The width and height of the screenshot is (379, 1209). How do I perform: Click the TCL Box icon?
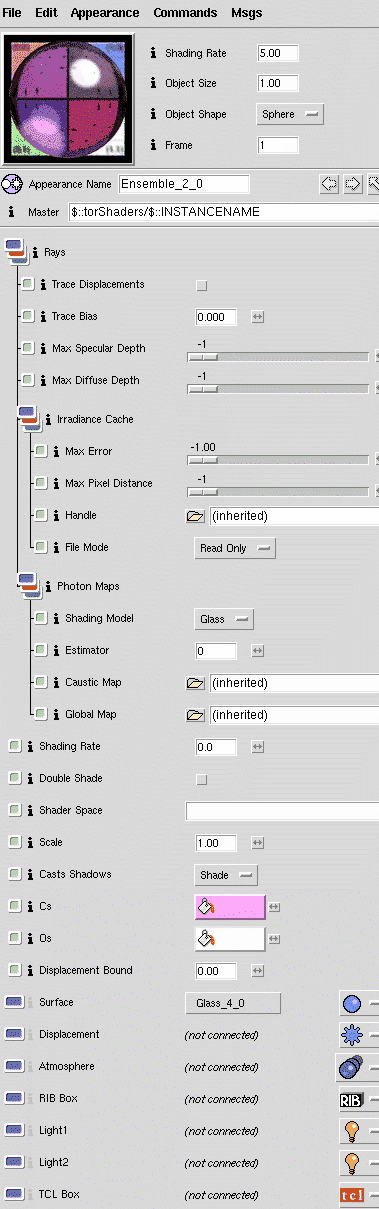click(351, 1195)
